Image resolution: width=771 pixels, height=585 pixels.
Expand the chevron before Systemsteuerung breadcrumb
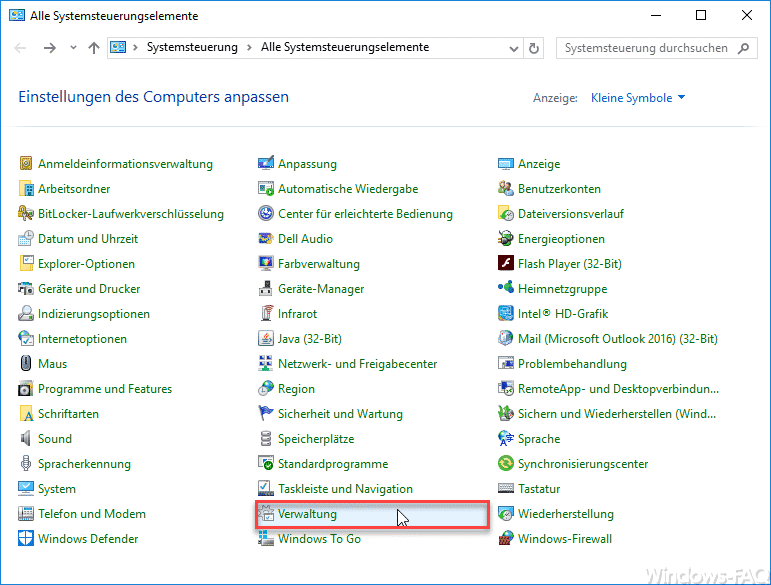tap(135, 47)
